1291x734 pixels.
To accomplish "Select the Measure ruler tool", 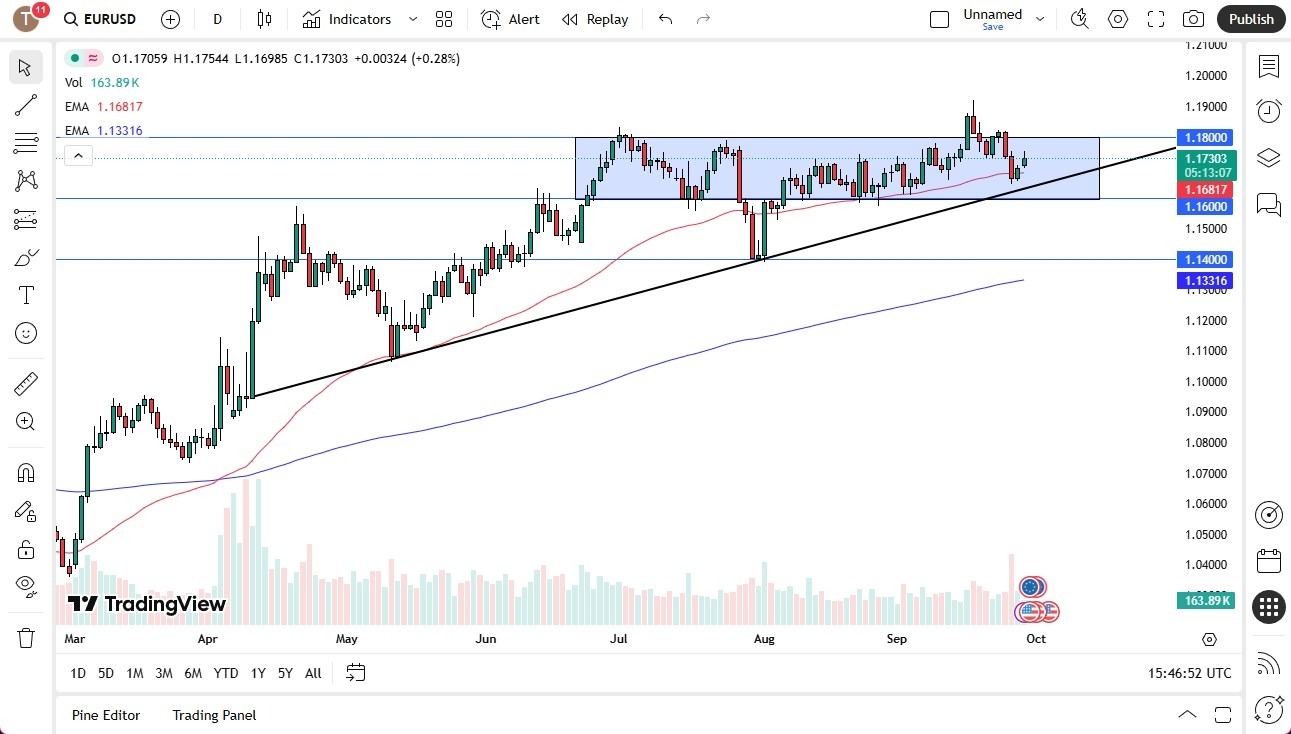I will click(x=26, y=383).
